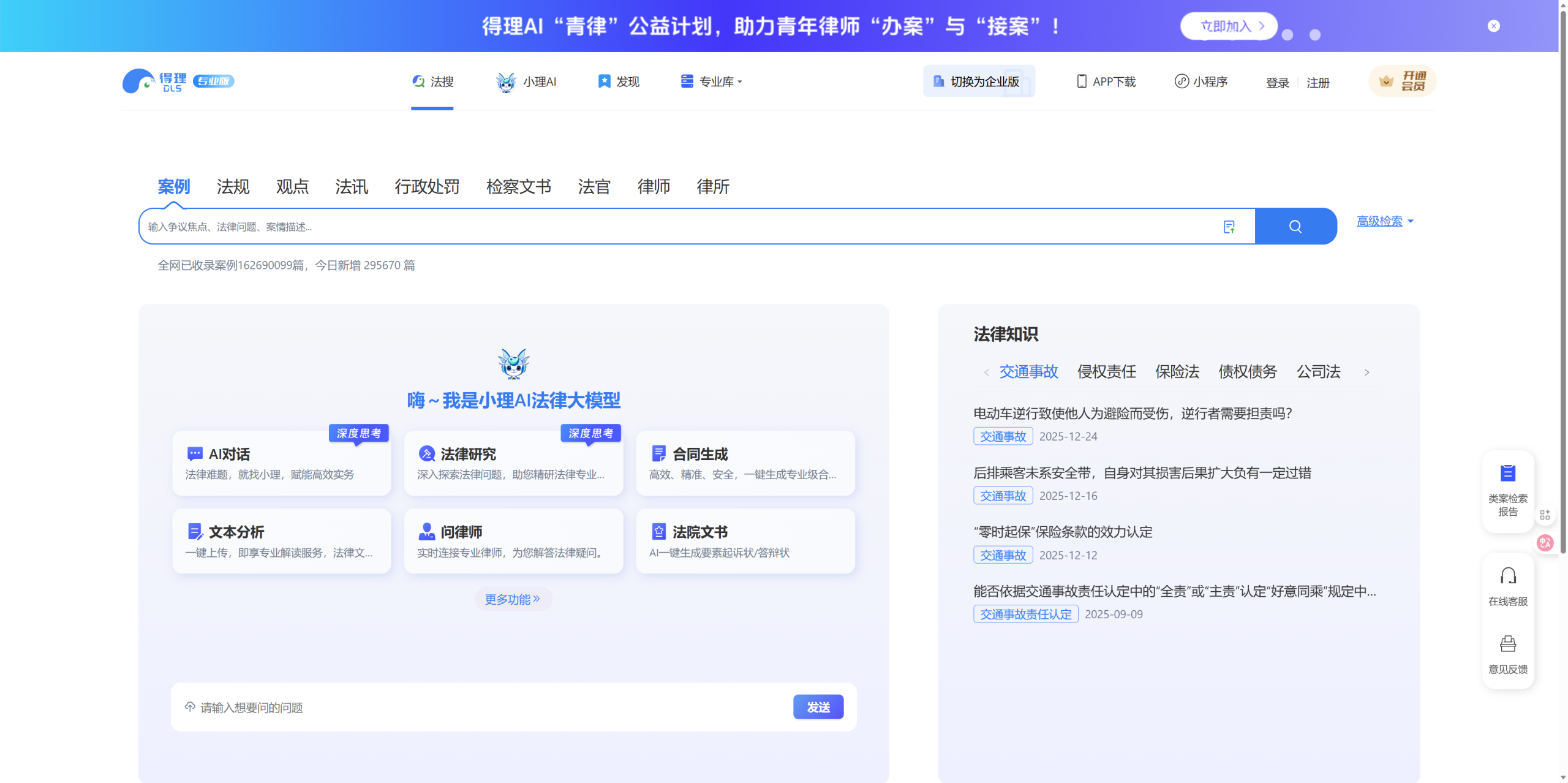This screenshot has height=783, width=1568.
Task: Open the 类案检索报告 sidebar panel
Action: 1507,489
